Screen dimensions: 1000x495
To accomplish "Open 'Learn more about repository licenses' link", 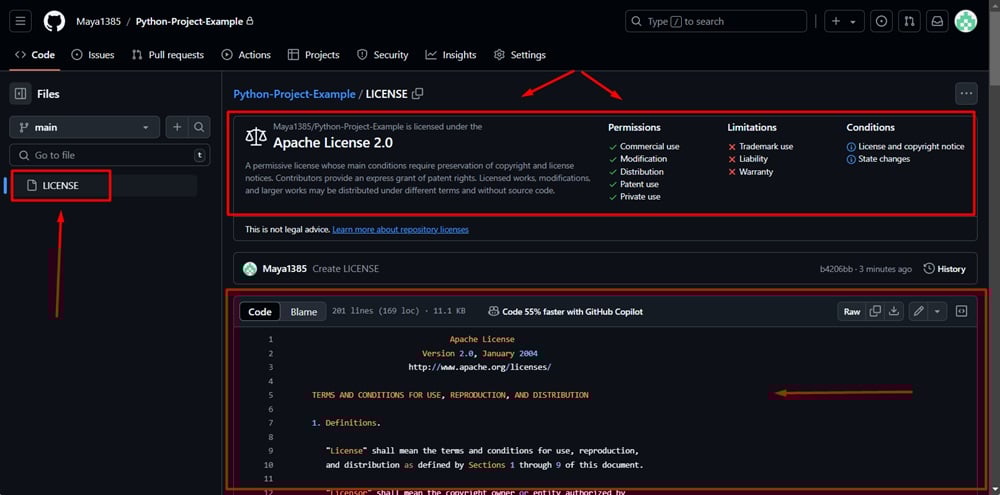I will point(401,229).
